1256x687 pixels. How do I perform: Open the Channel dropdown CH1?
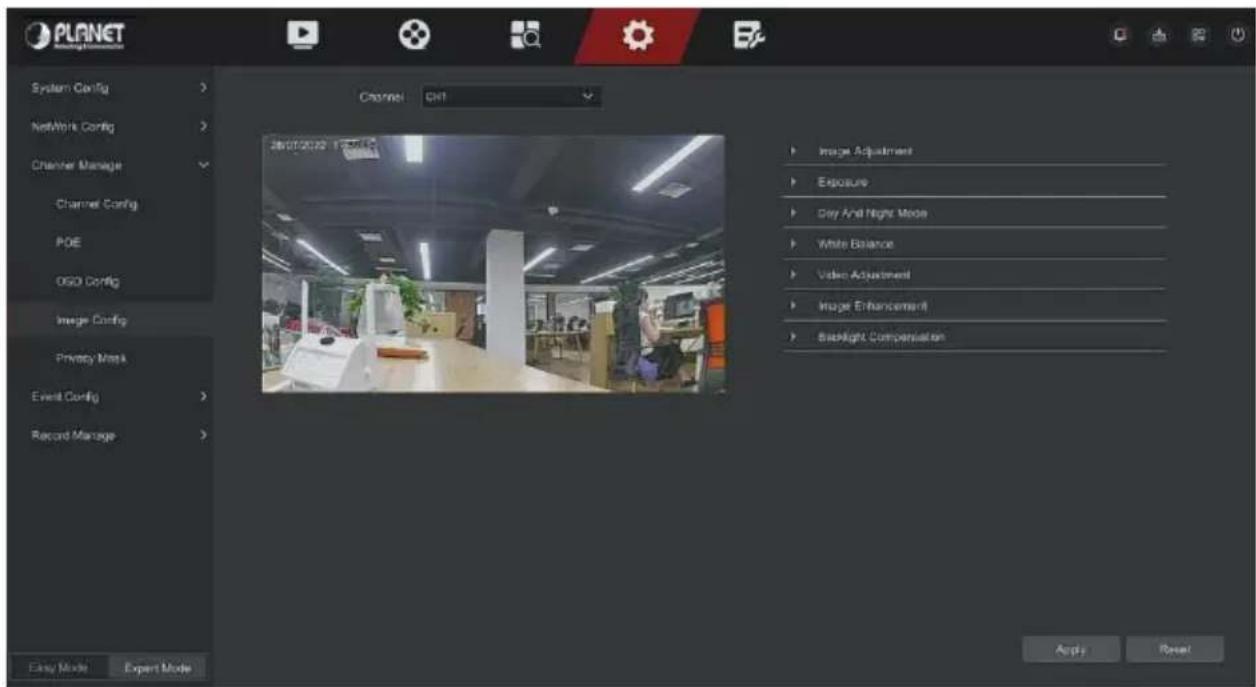point(511,97)
